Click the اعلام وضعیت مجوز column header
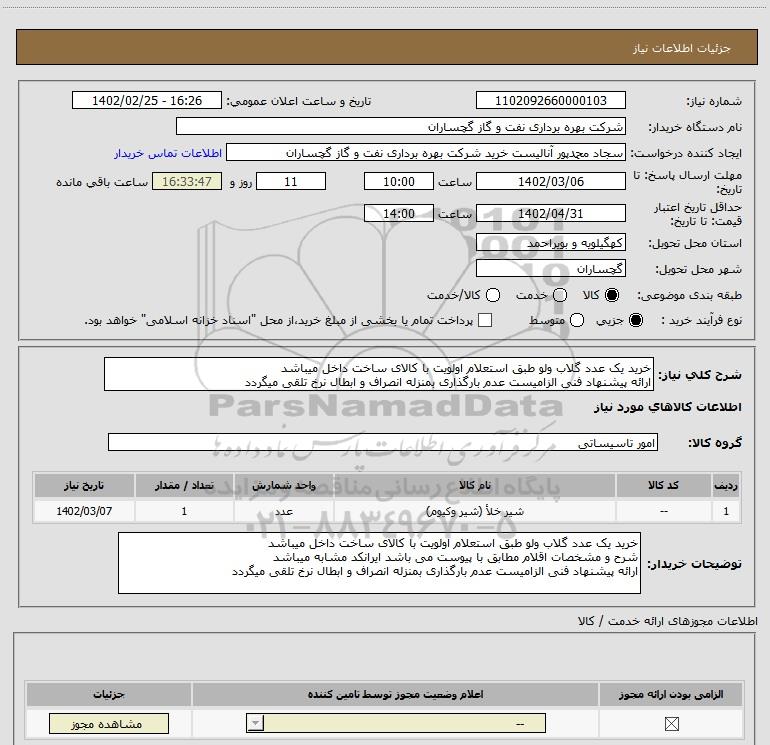This screenshot has height=745, width=770. 395,694
